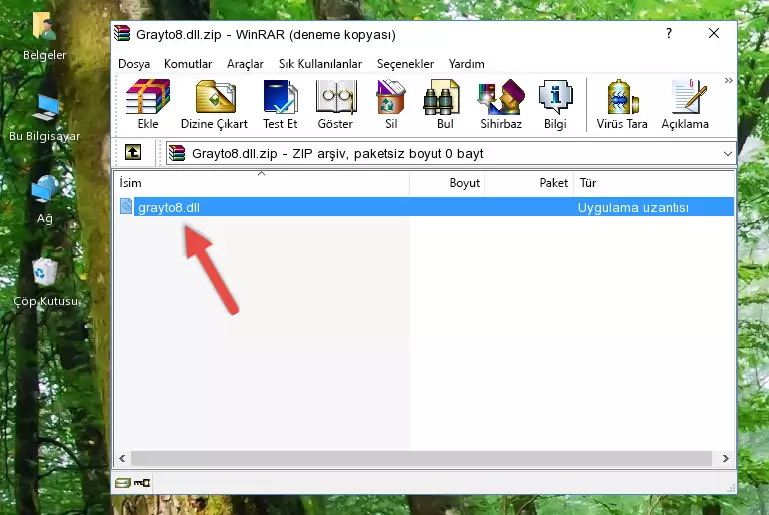Viewport: 769px width, 515px height.
Task: Launch the Sihirbaz wizard
Action: pos(501,104)
